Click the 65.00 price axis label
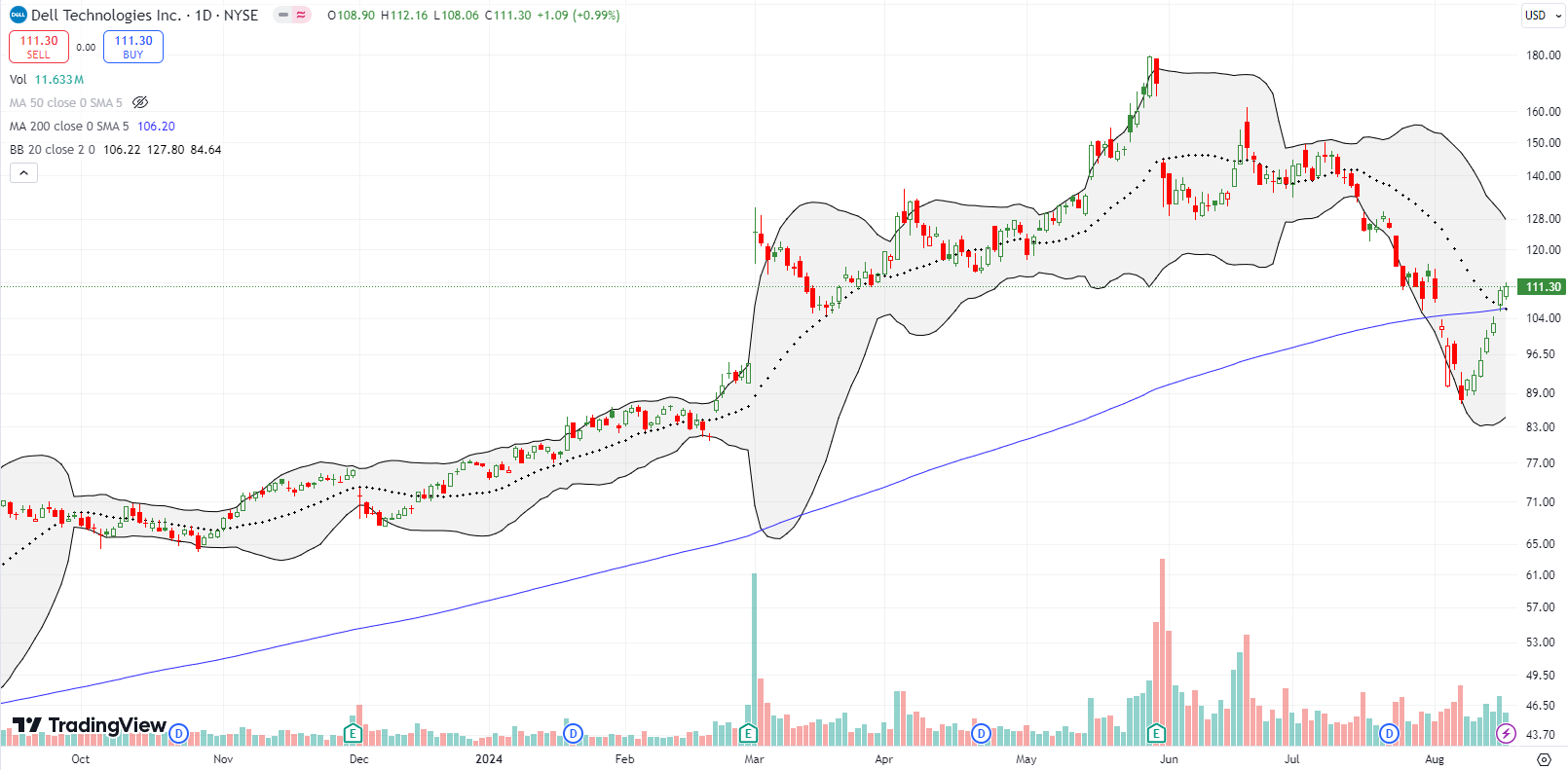This screenshot has height=770, width=1568. click(1541, 544)
